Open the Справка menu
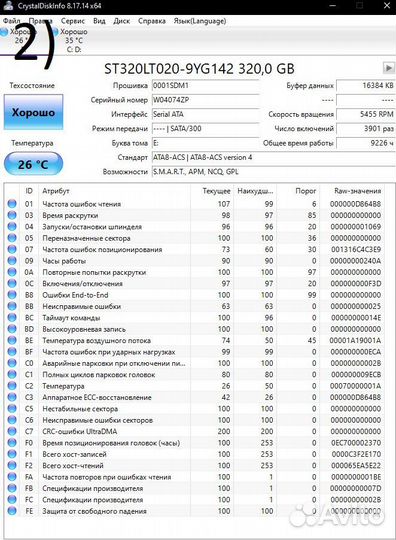 coord(152,21)
